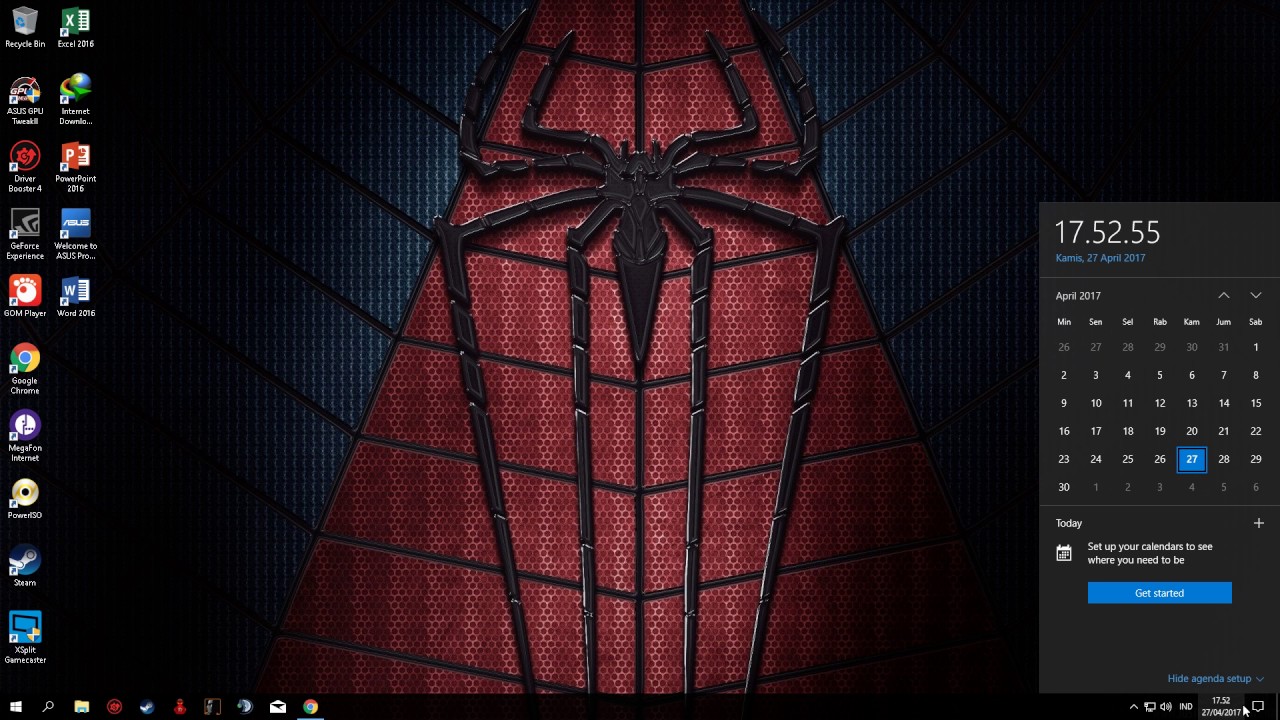Select the Internet Download Manager desktop icon
The image size is (1280, 720).
76,100
